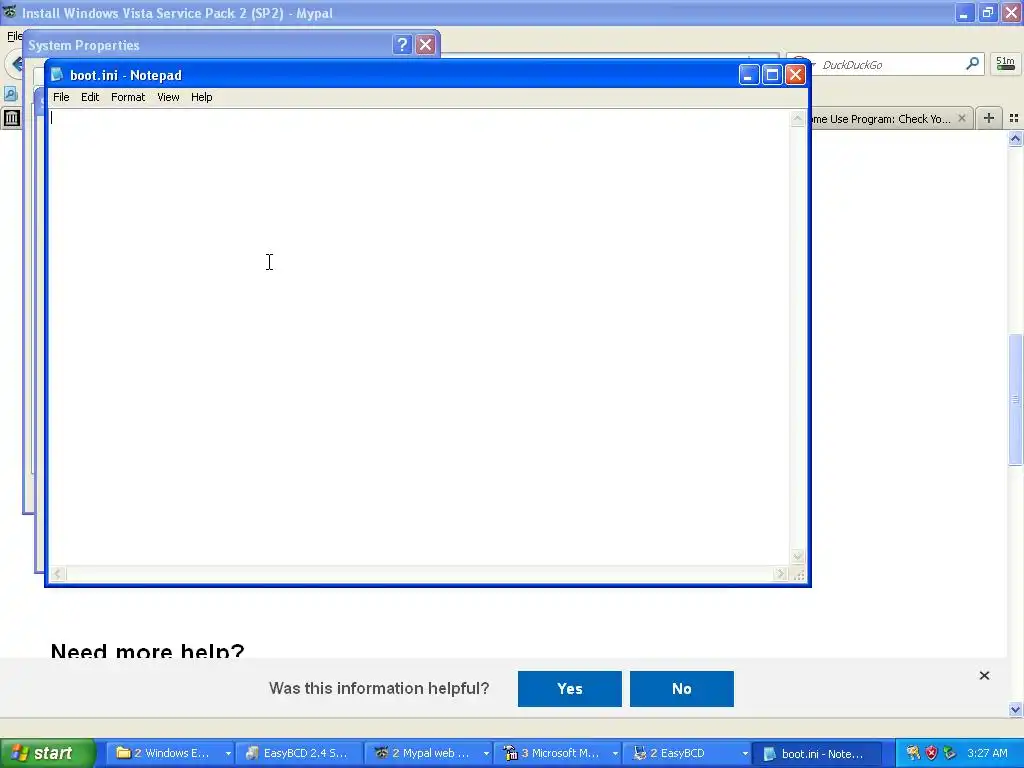Screen dimensions: 1024x768
Task: Click the Yes helpful feedback button
Action: tap(569, 688)
